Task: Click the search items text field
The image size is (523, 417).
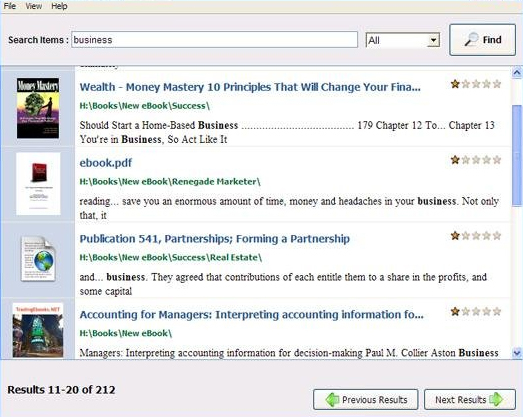Action: click(x=214, y=40)
